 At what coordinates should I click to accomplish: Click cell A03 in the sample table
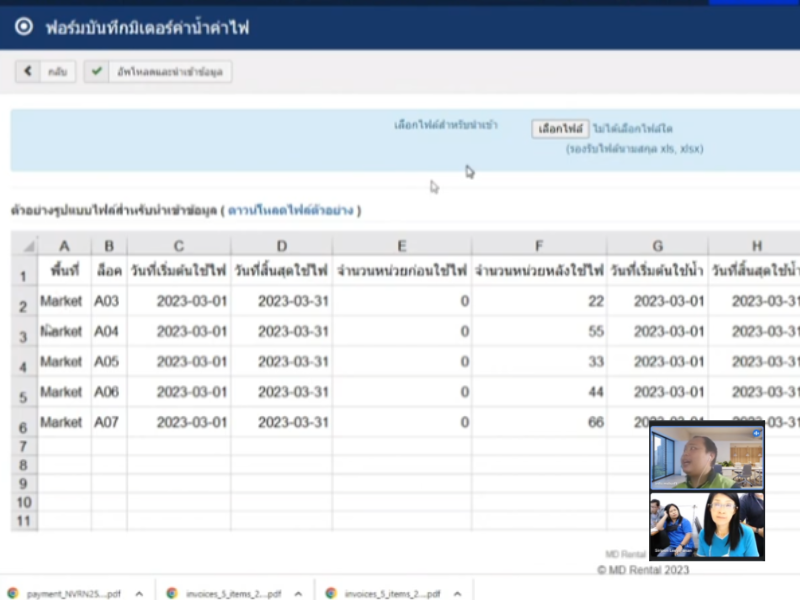point(106,302)
